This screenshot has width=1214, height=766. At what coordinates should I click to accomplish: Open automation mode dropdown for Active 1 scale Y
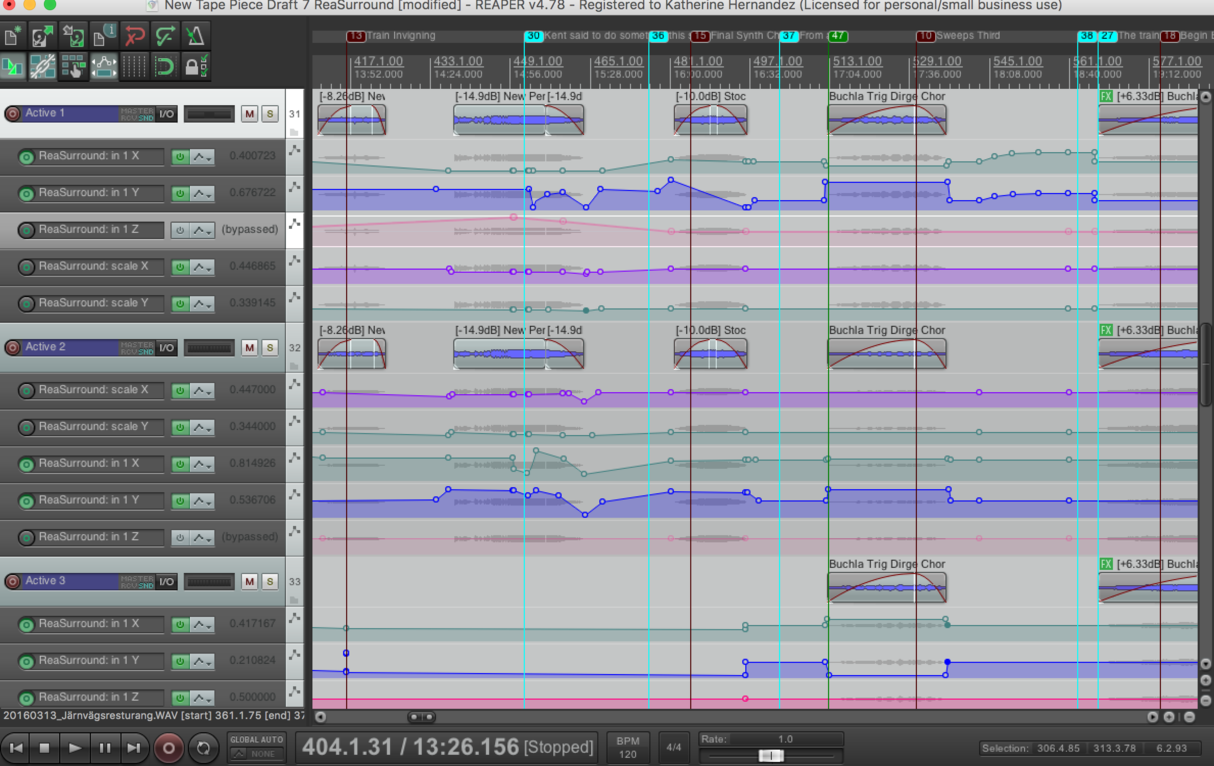(202, 303)
